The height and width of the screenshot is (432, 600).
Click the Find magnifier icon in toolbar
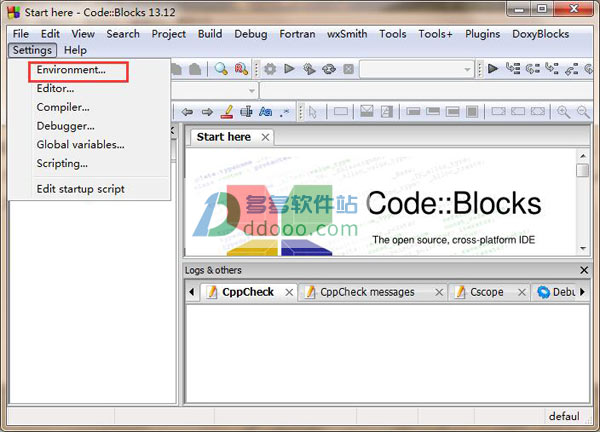[x=221, y=69]
